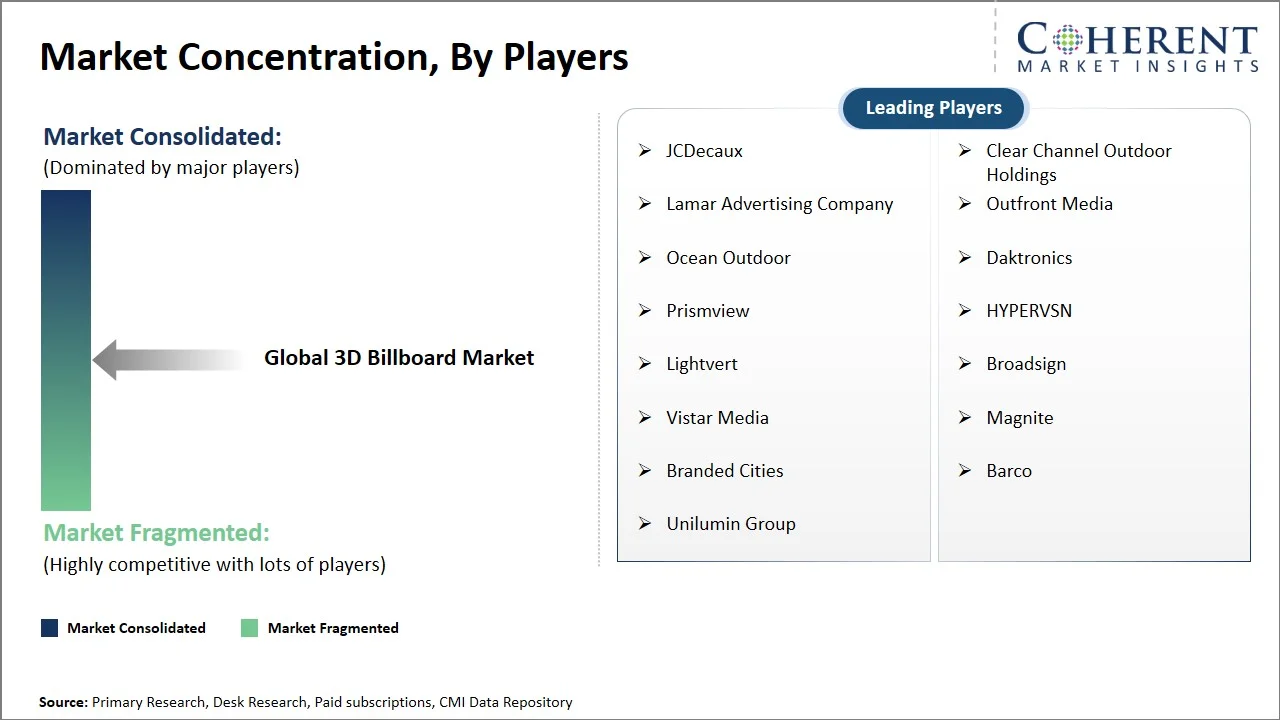Click 'Lightvert' entry
Image resolution: width=1280 pixels, height=720 pixels.
coord(702,365)
